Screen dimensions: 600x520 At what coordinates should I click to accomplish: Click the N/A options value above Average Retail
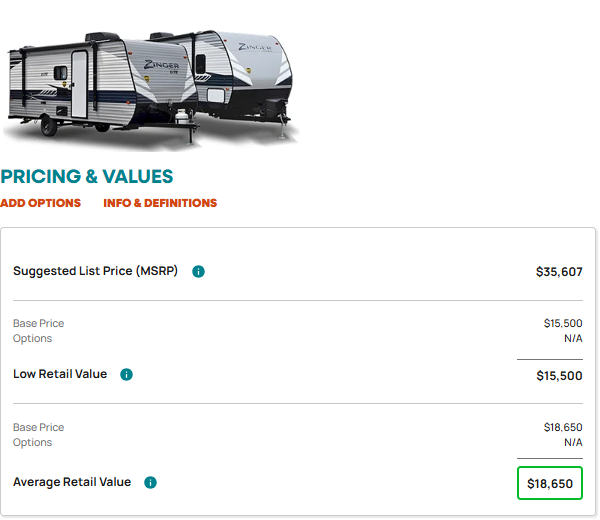coord(573,443)
